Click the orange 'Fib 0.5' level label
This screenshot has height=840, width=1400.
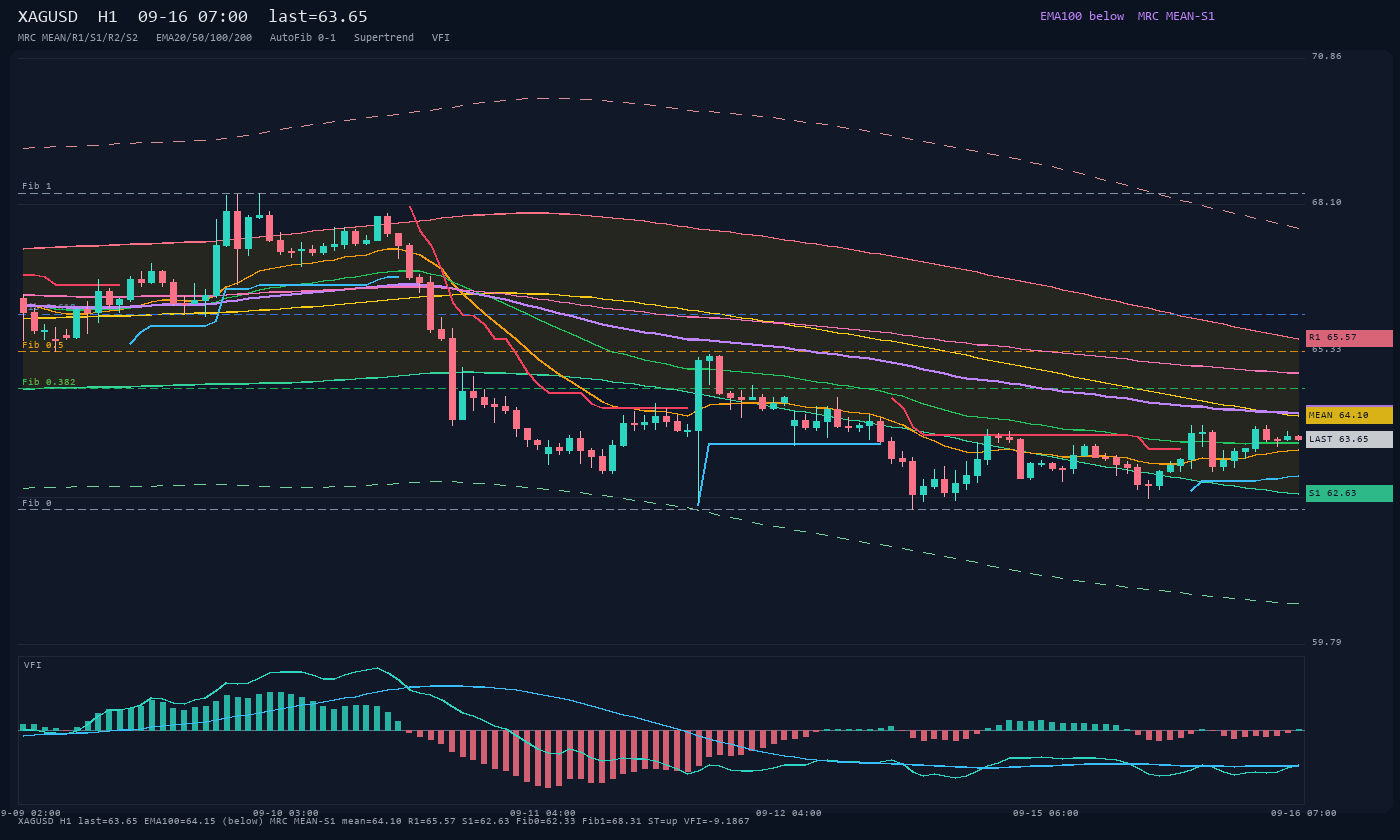click(43, 345)
